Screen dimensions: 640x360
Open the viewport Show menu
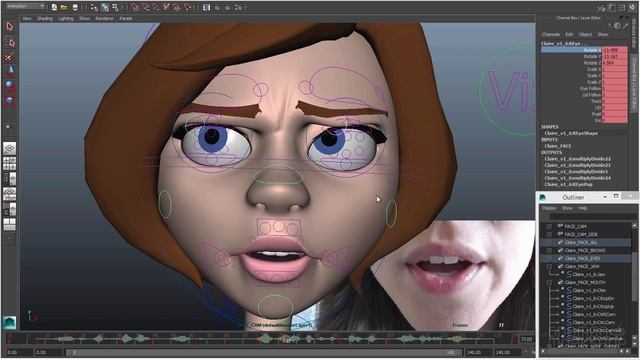tap(84, 18)
